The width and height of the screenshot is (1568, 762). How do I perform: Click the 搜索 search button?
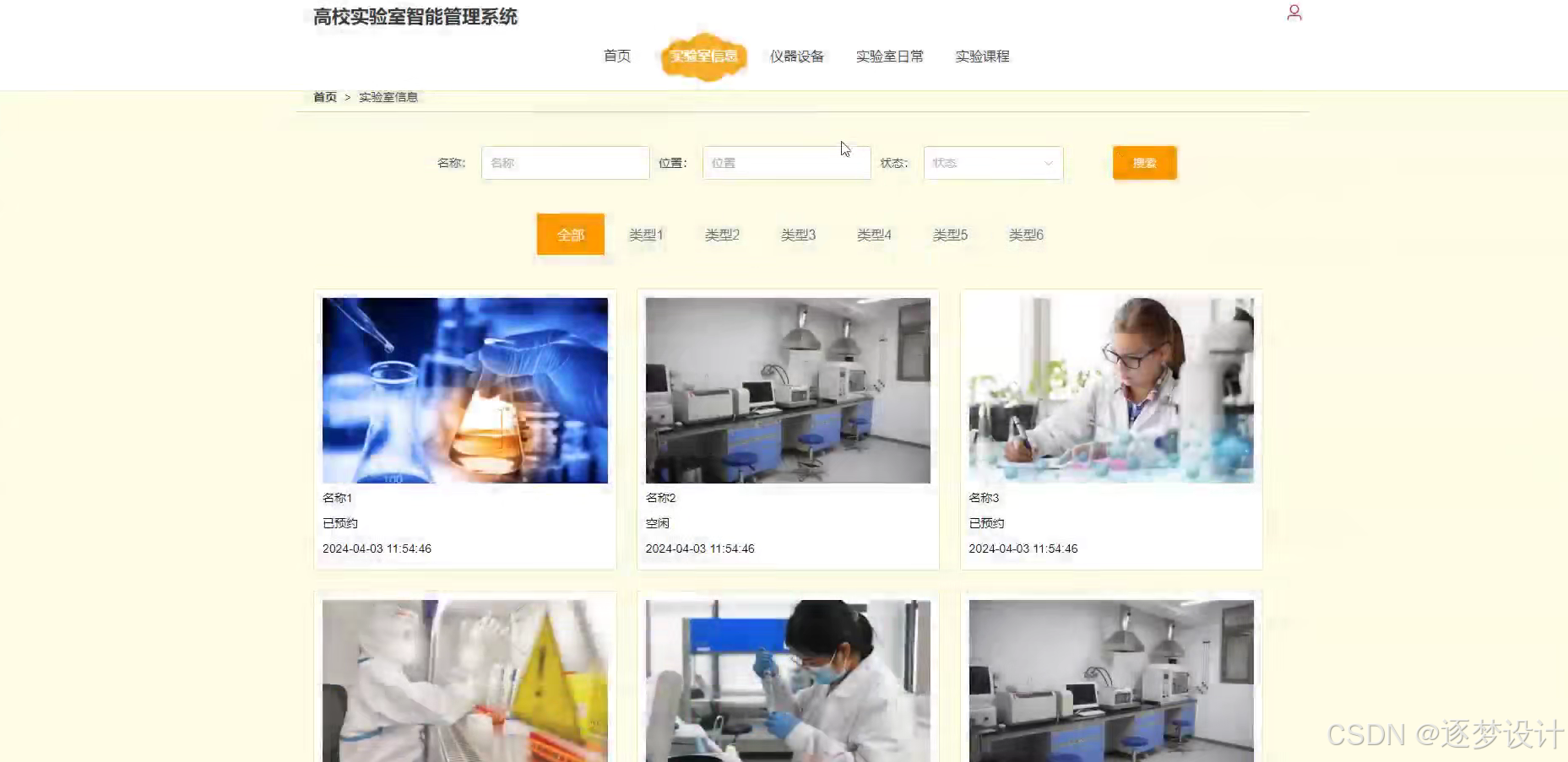(x=1144, y=163)
